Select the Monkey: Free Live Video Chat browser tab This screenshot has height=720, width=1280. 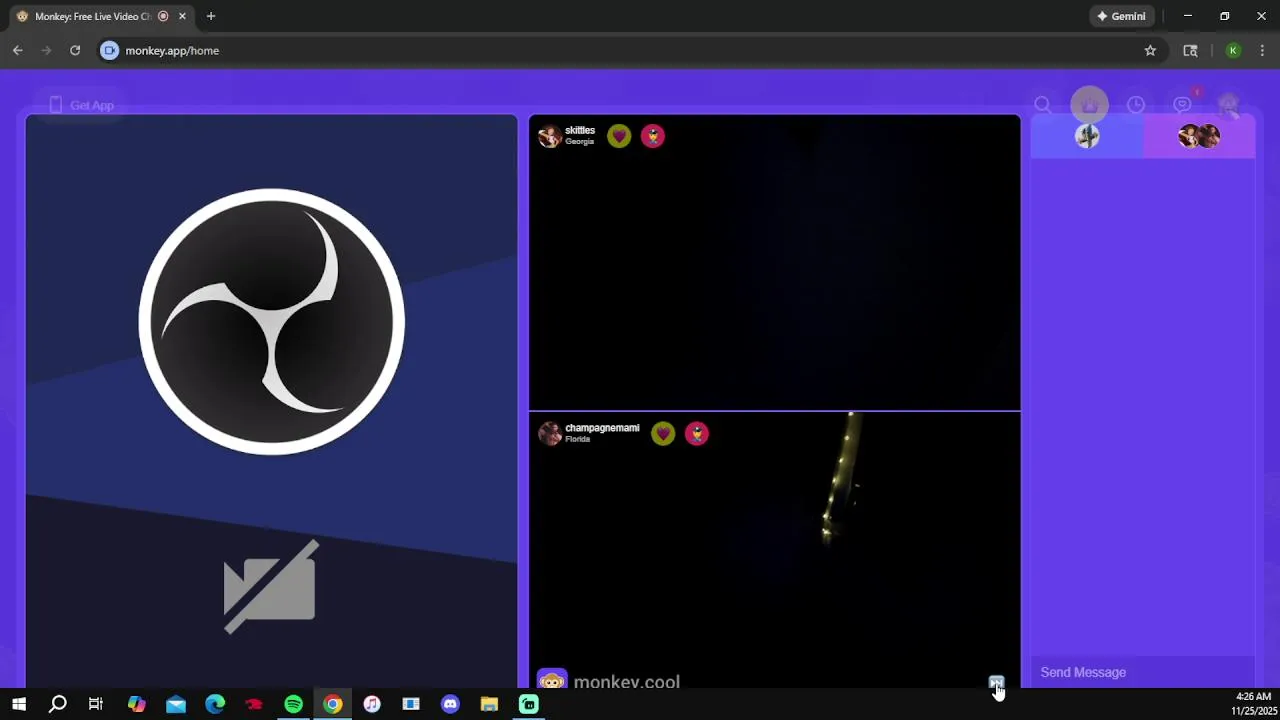point(100,16)
